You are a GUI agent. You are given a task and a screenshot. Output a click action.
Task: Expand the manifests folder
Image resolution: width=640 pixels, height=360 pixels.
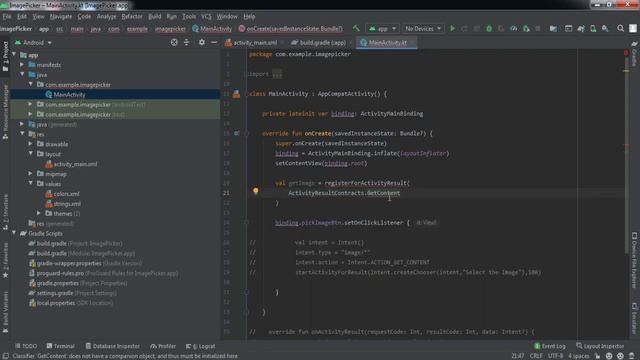pyautogui.click(x=22, y=64)
